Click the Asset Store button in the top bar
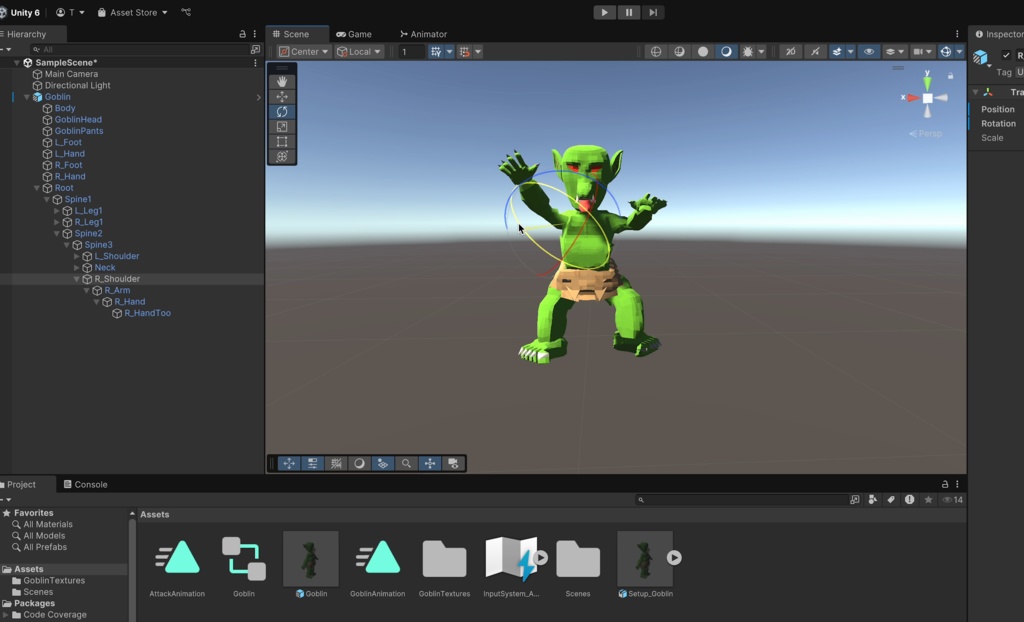Screen dimensions: 1024x622 point(132,12)
